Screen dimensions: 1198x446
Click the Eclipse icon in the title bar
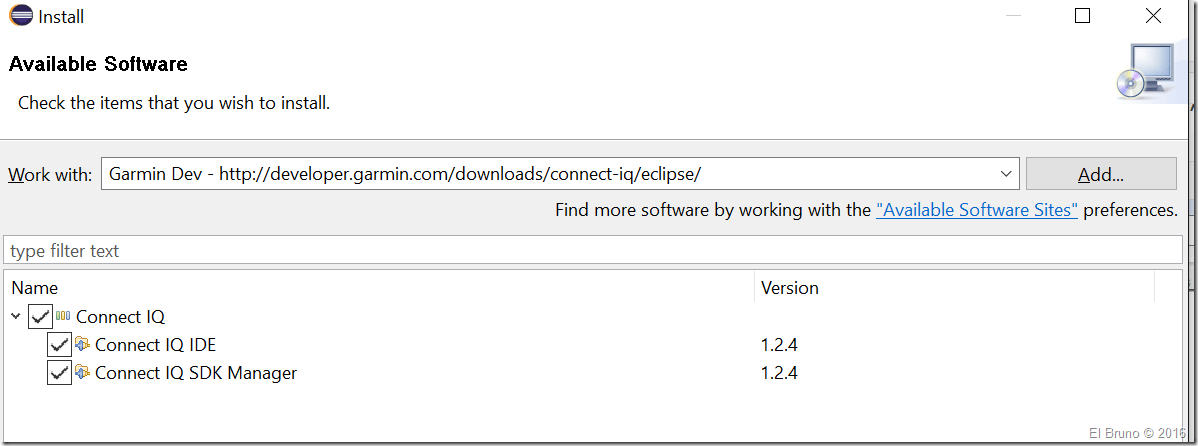click(20, 16)
